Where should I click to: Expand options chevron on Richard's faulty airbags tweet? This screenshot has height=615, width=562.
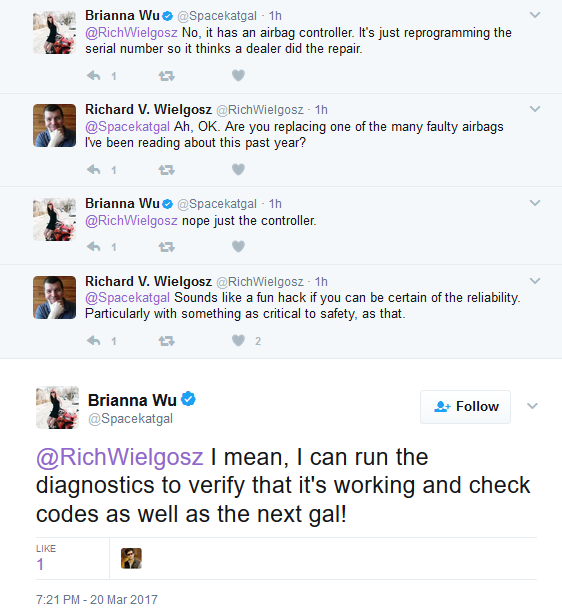[535, 109]
